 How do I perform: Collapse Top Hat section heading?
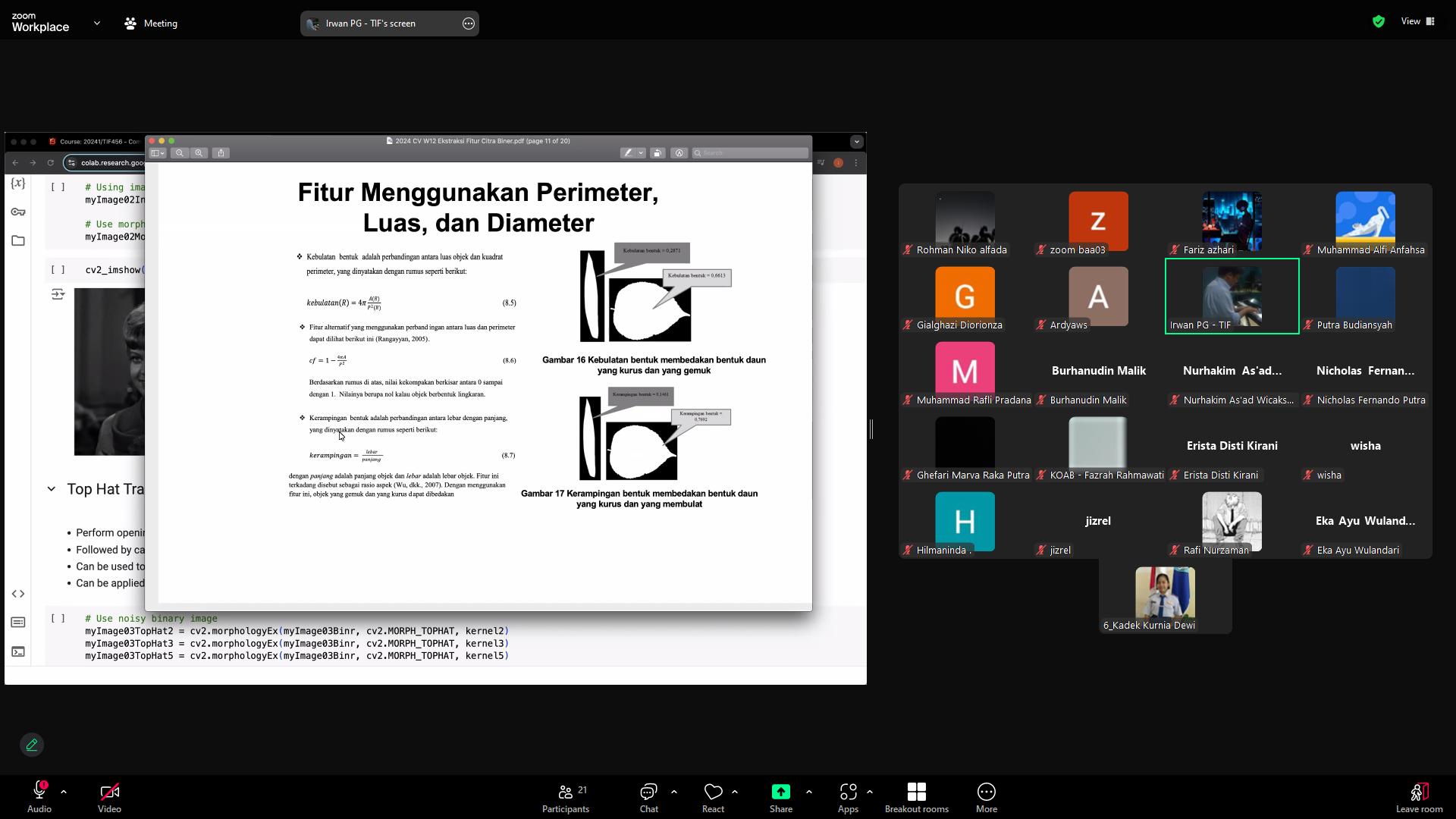point(51,489)
